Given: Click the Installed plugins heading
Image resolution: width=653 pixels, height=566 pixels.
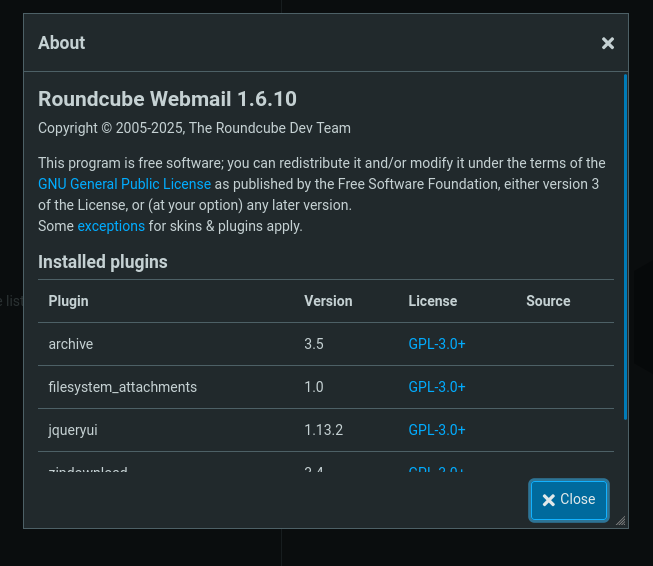Looking at the screenshot, I should [x=103, y=262].
